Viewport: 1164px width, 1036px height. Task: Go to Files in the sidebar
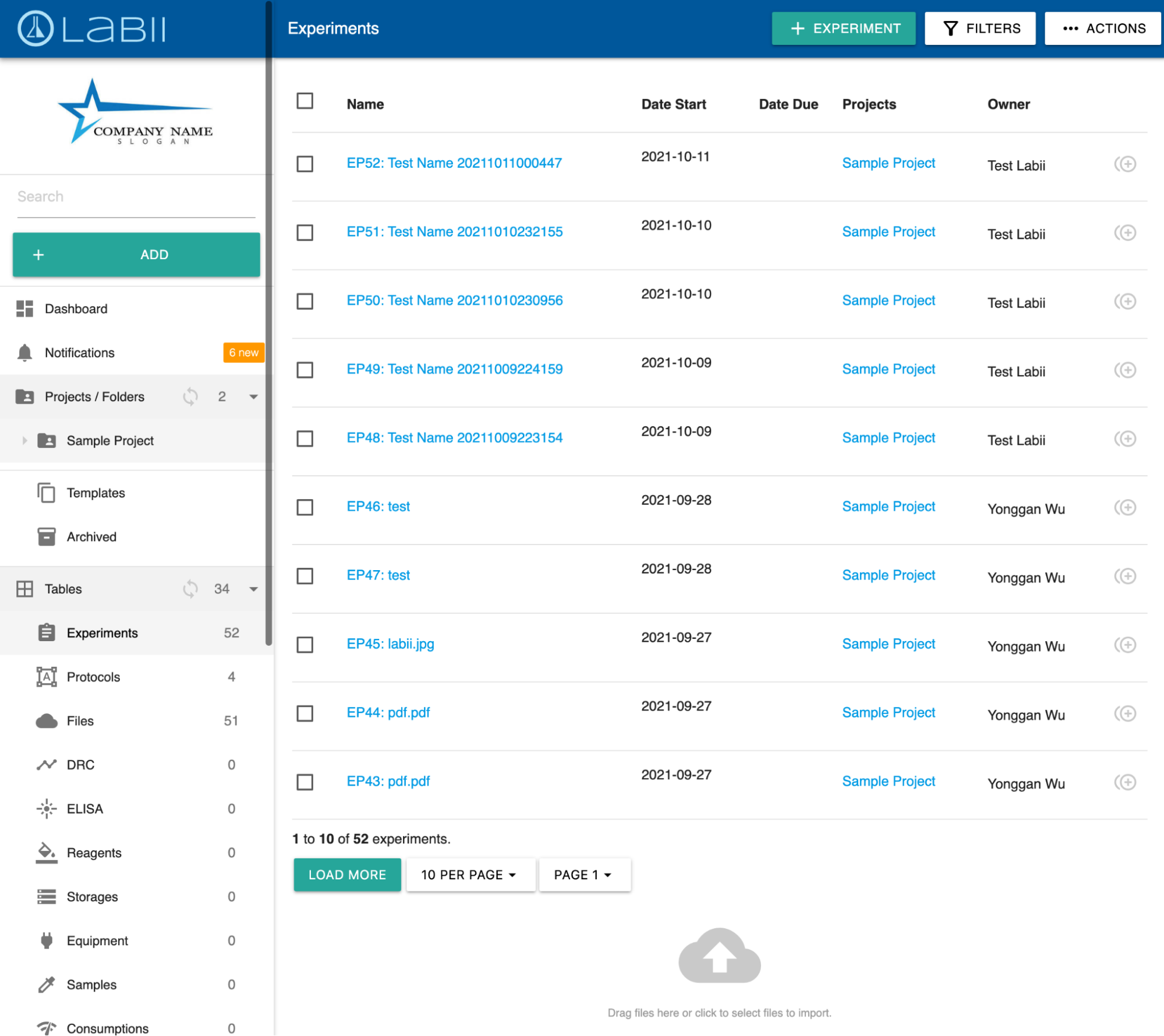[x=80, y=721]
